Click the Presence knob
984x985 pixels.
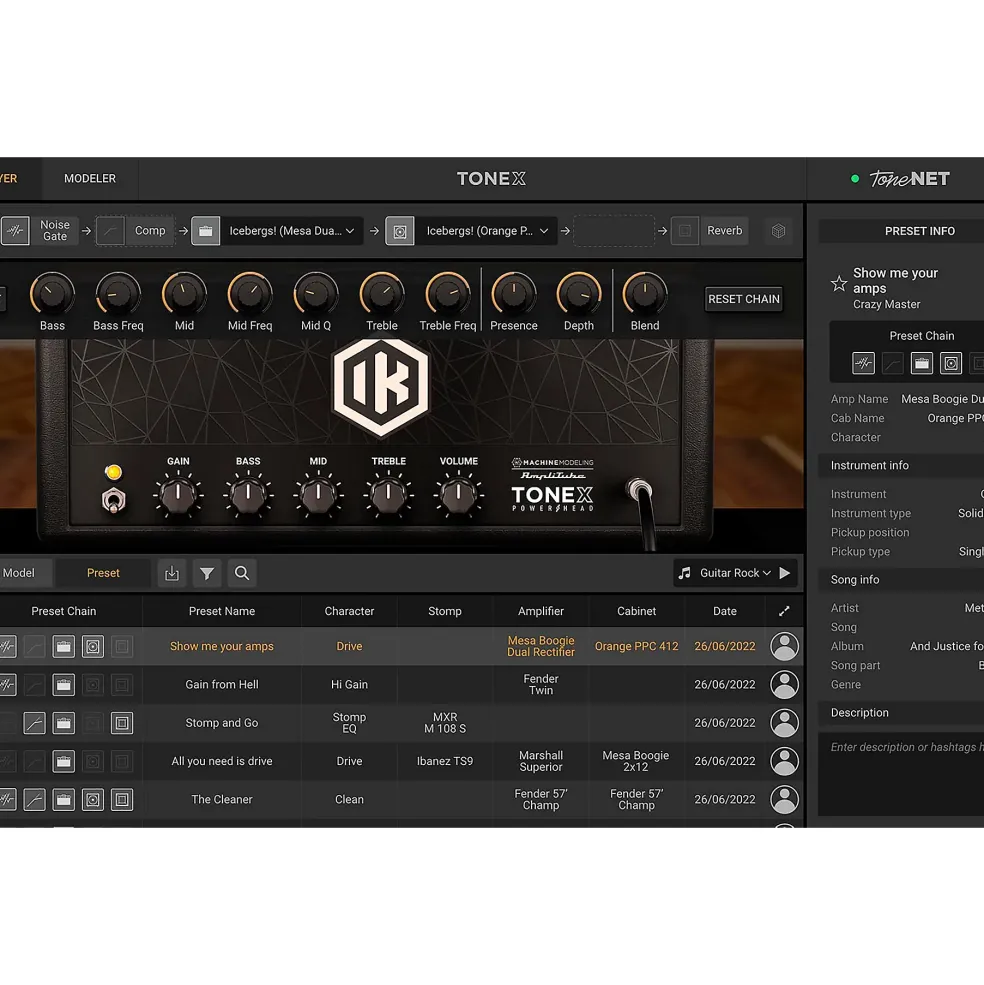[513, 294]
